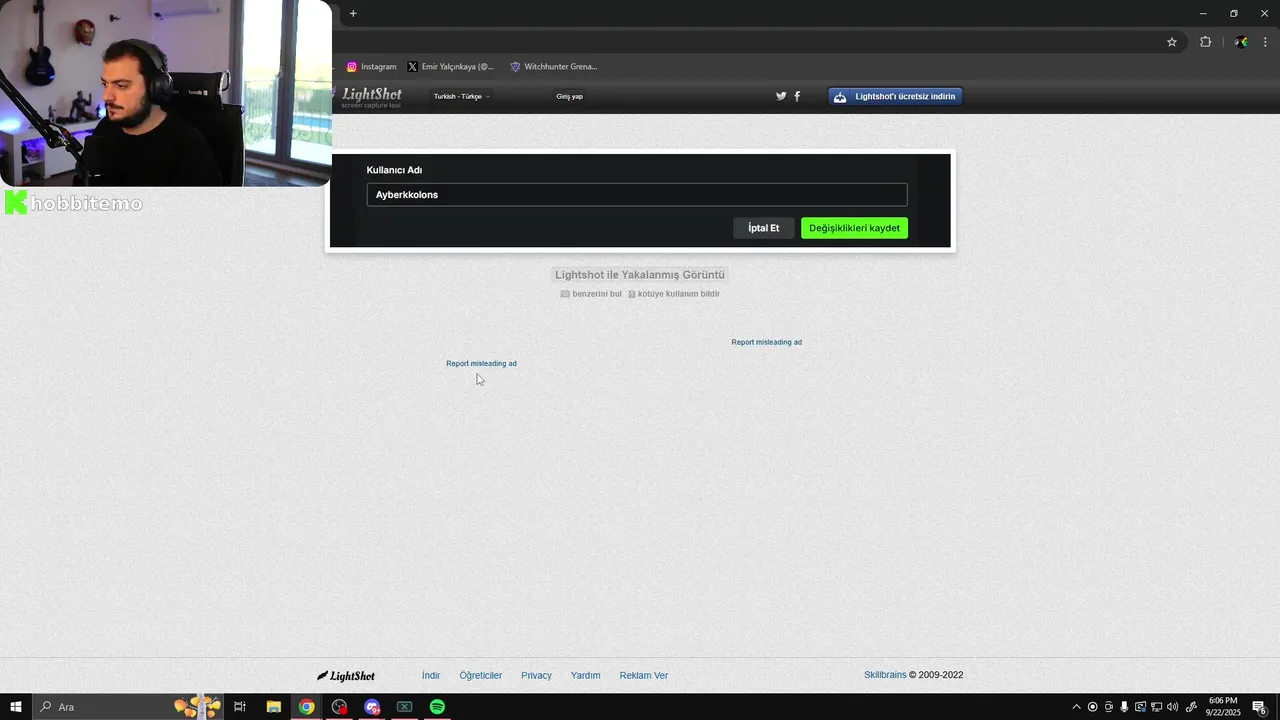Open the Reklam Ver footer link
The height and width of the screenshot is (720, 1280).
(x=644, y=676)
